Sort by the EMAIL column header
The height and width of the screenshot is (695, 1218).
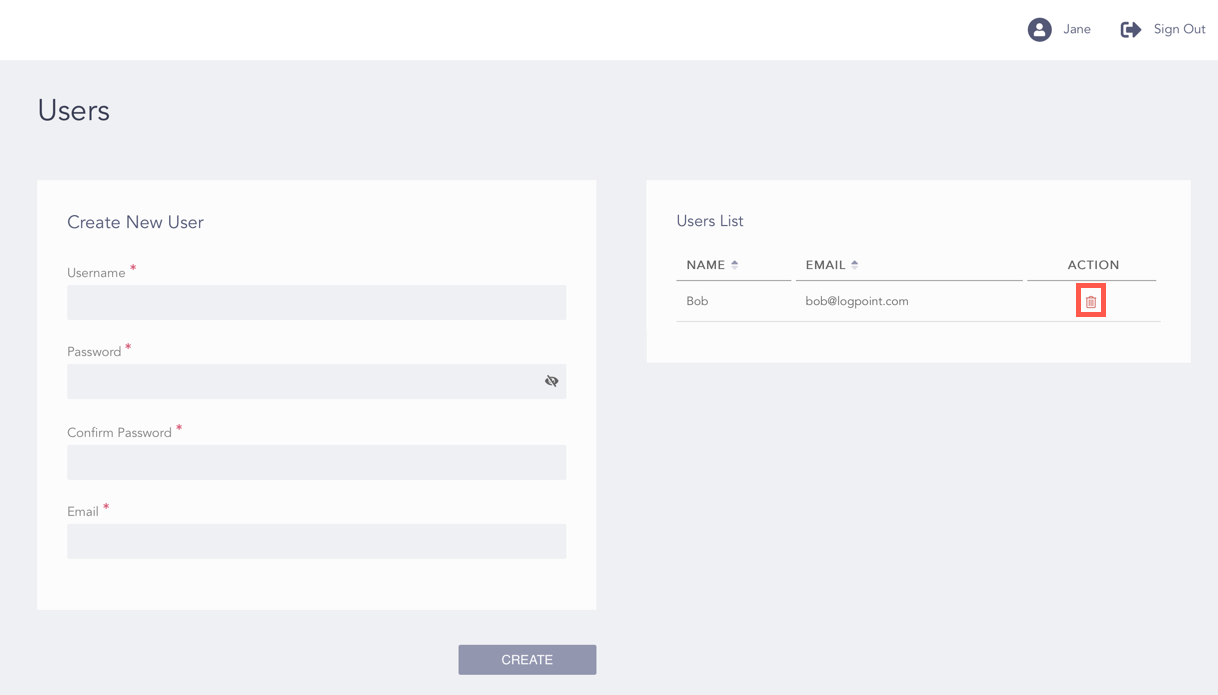pyautogui.click(x=825, y=265)
